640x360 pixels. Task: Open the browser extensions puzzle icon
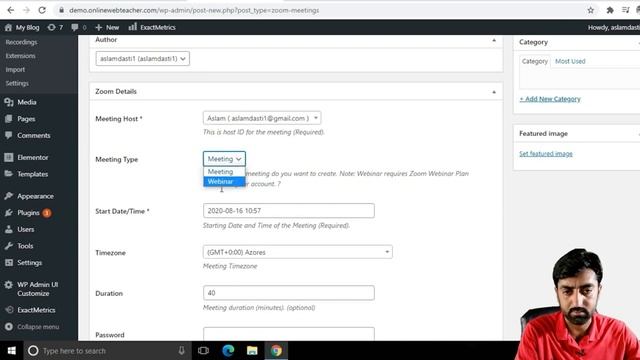(610, 10)
